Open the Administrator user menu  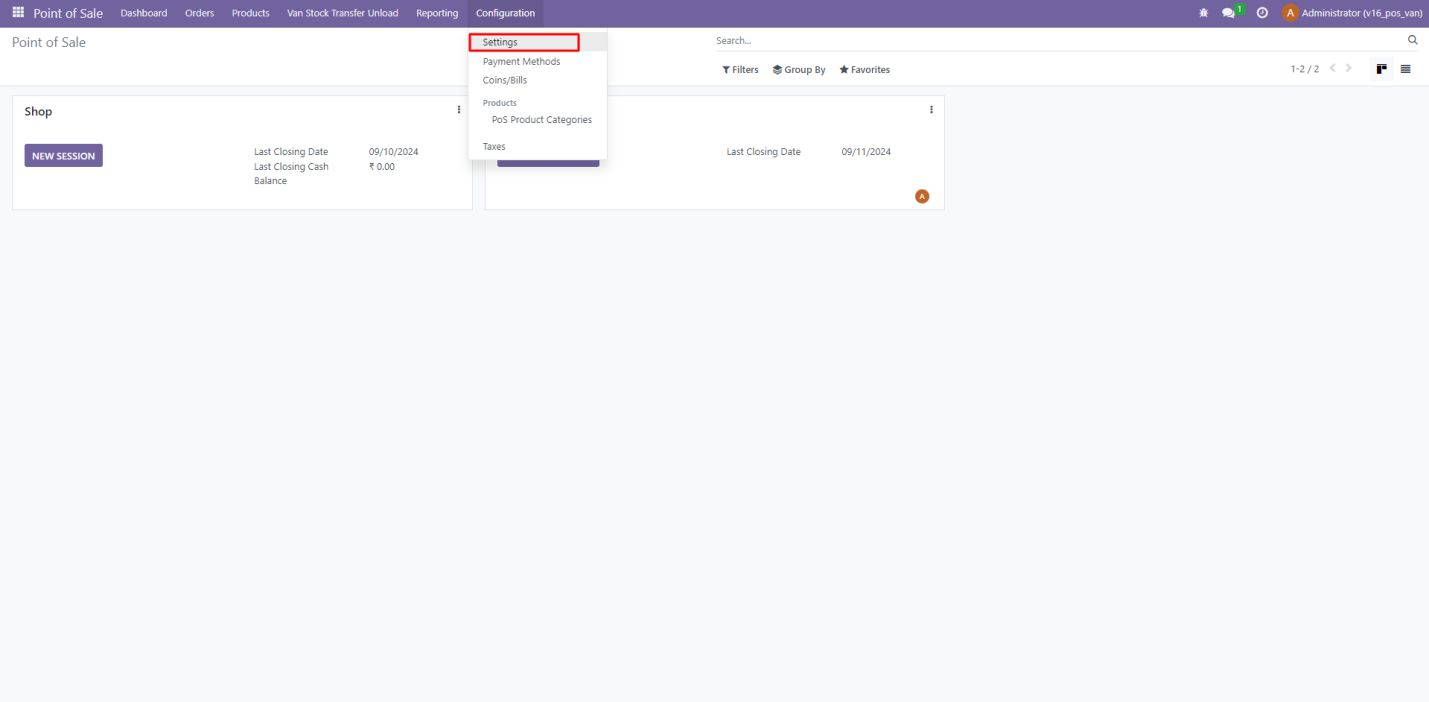pos(1352,13)
